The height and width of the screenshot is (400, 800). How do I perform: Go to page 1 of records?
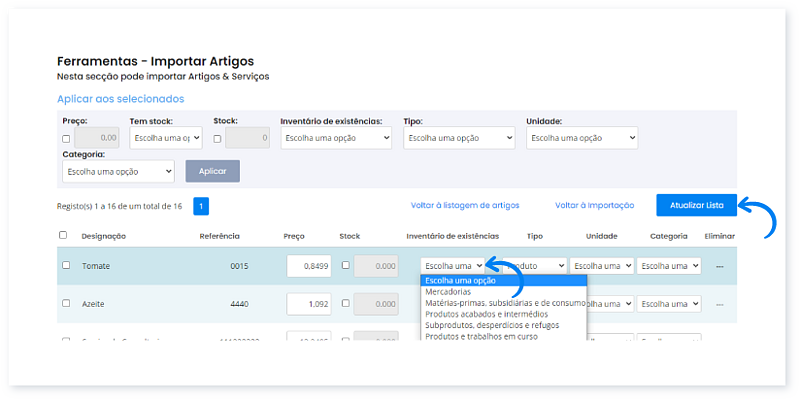201,206
